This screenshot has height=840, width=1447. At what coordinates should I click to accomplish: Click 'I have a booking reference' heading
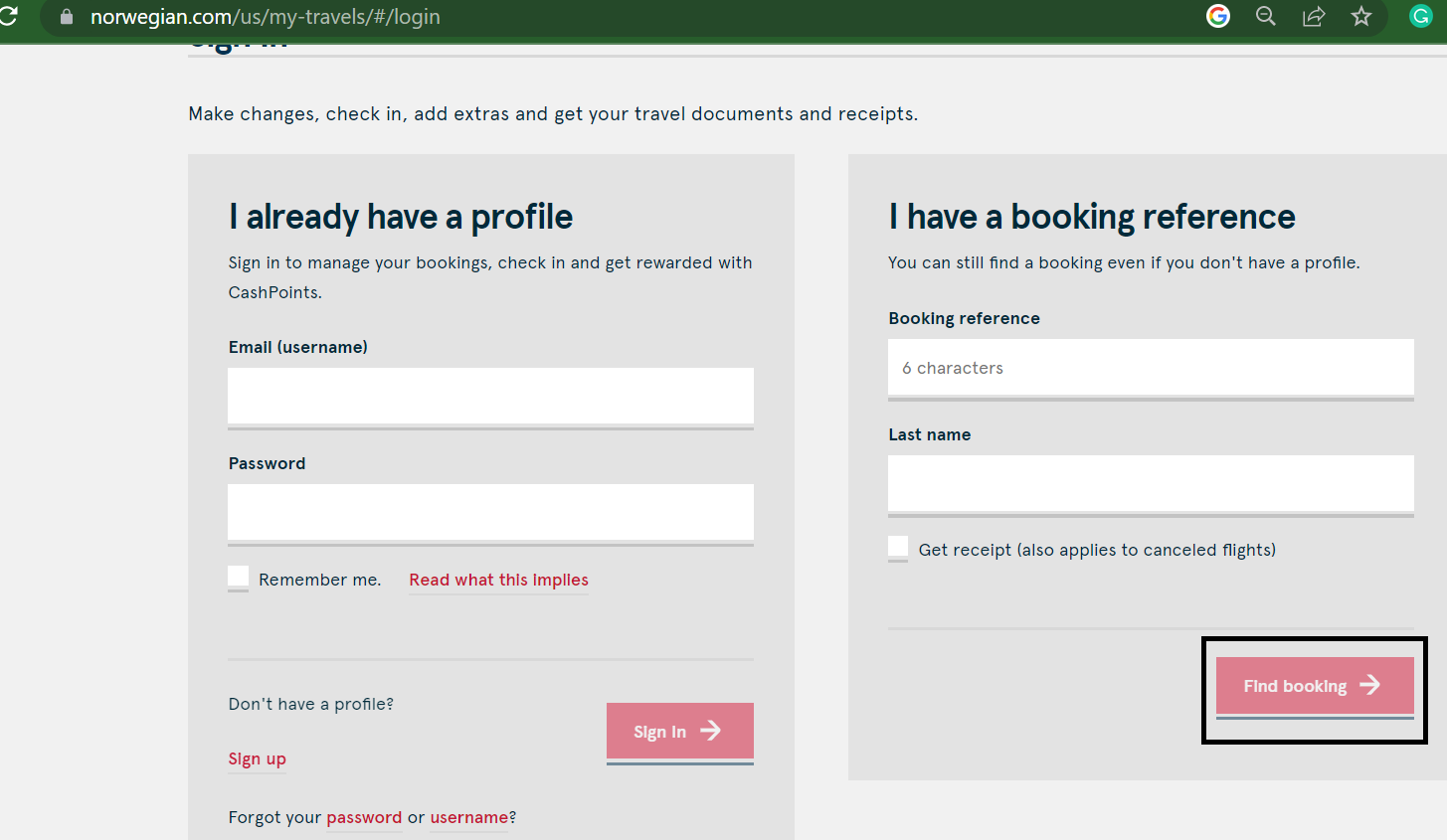coord(1092,217)
